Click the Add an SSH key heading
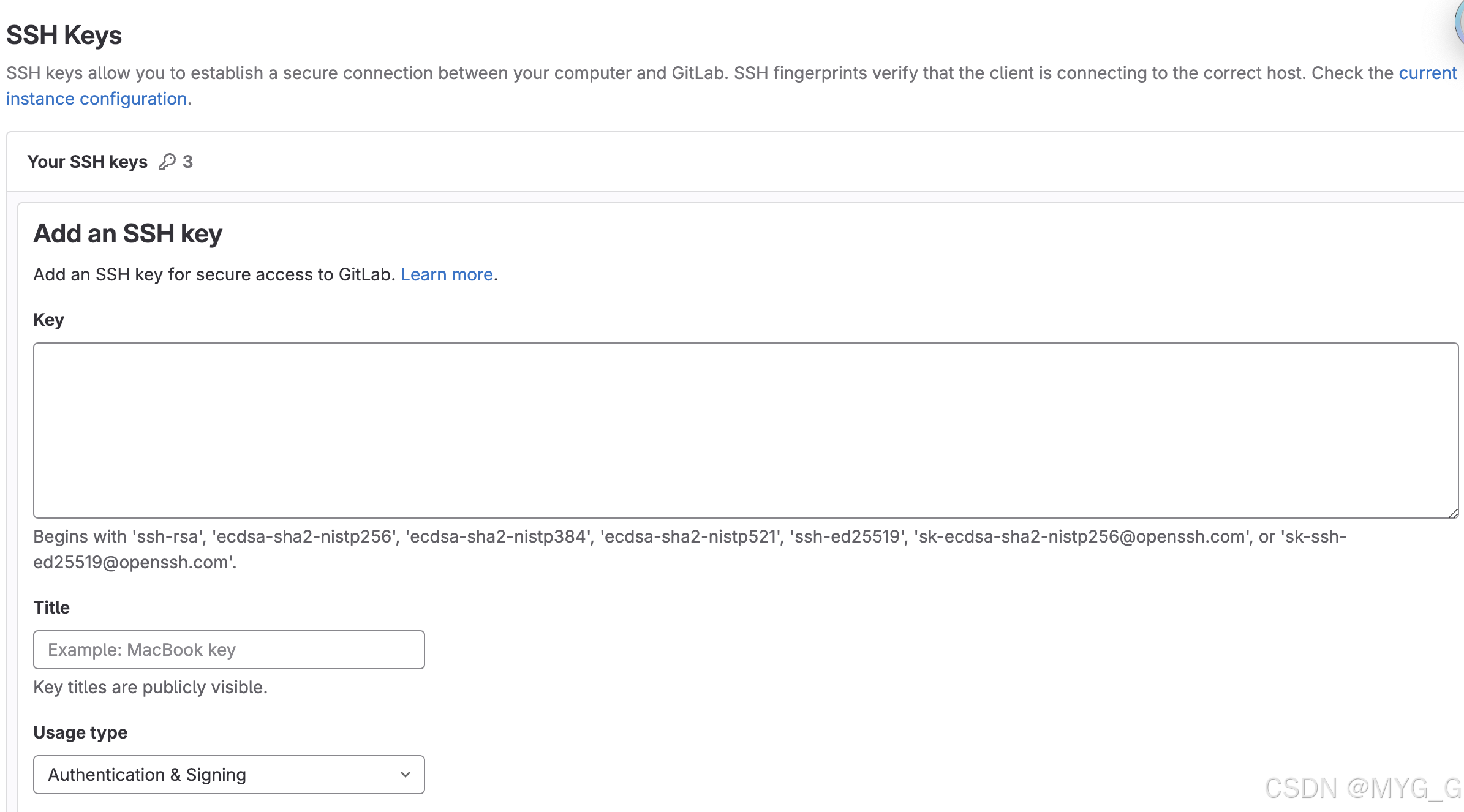 [x=127, y=233]
